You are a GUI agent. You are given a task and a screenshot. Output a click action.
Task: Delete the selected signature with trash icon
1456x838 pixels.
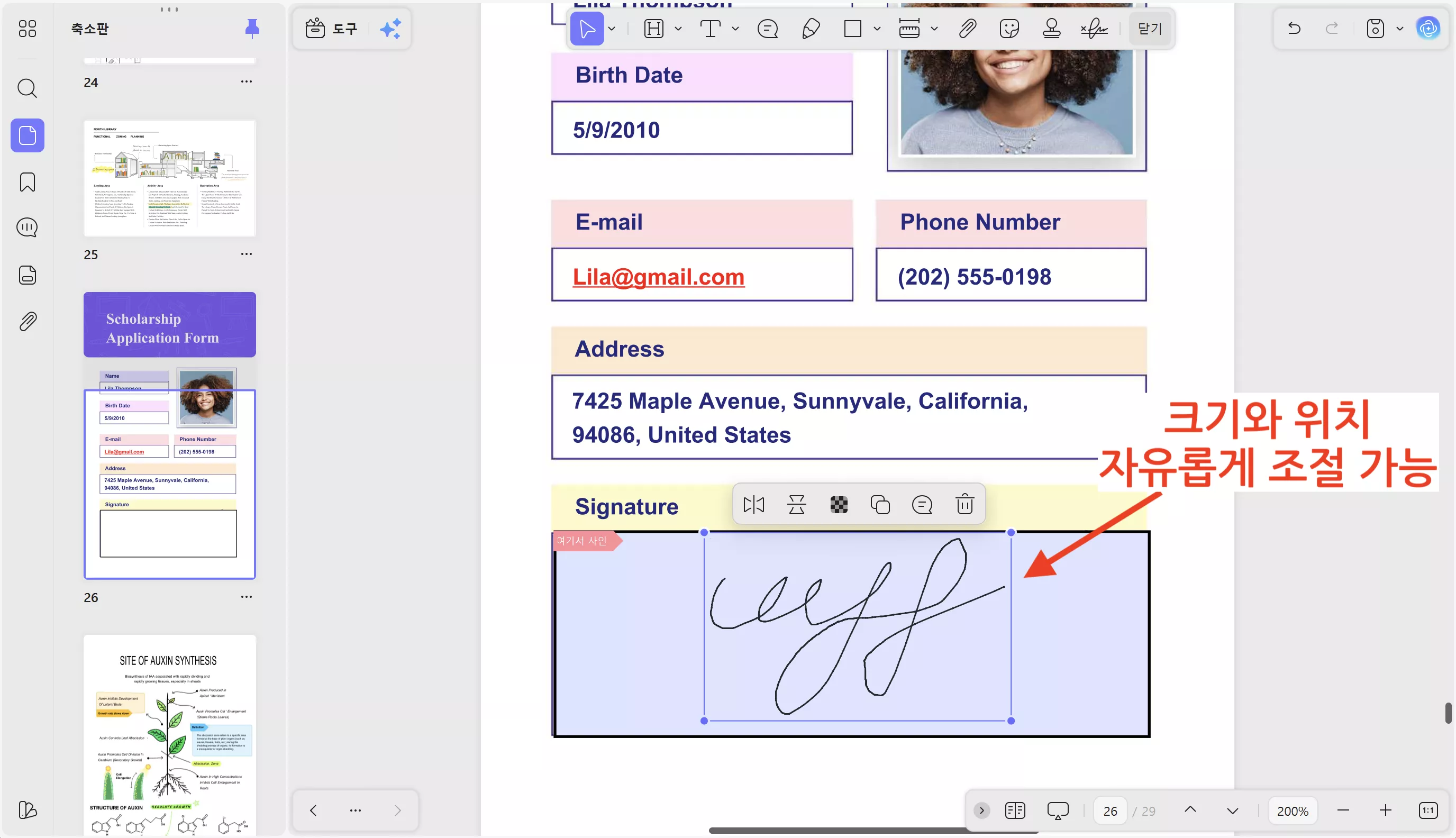964,505
